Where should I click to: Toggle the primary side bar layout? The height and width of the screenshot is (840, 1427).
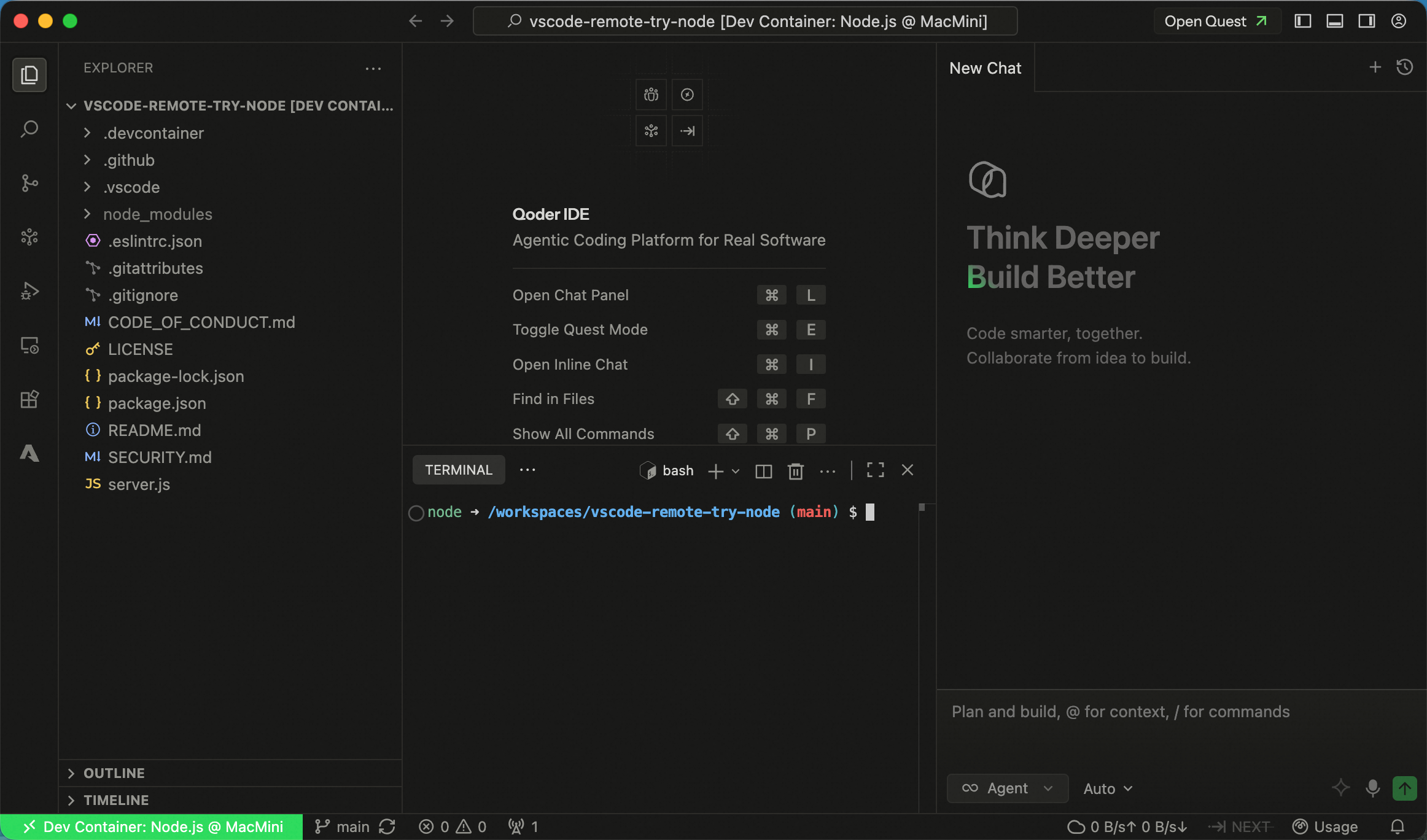1303,21
